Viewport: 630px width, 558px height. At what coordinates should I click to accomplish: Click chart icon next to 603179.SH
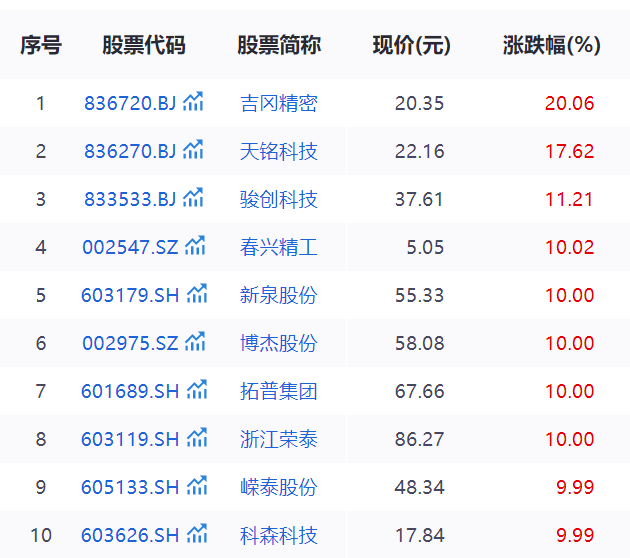coord(198,294)
